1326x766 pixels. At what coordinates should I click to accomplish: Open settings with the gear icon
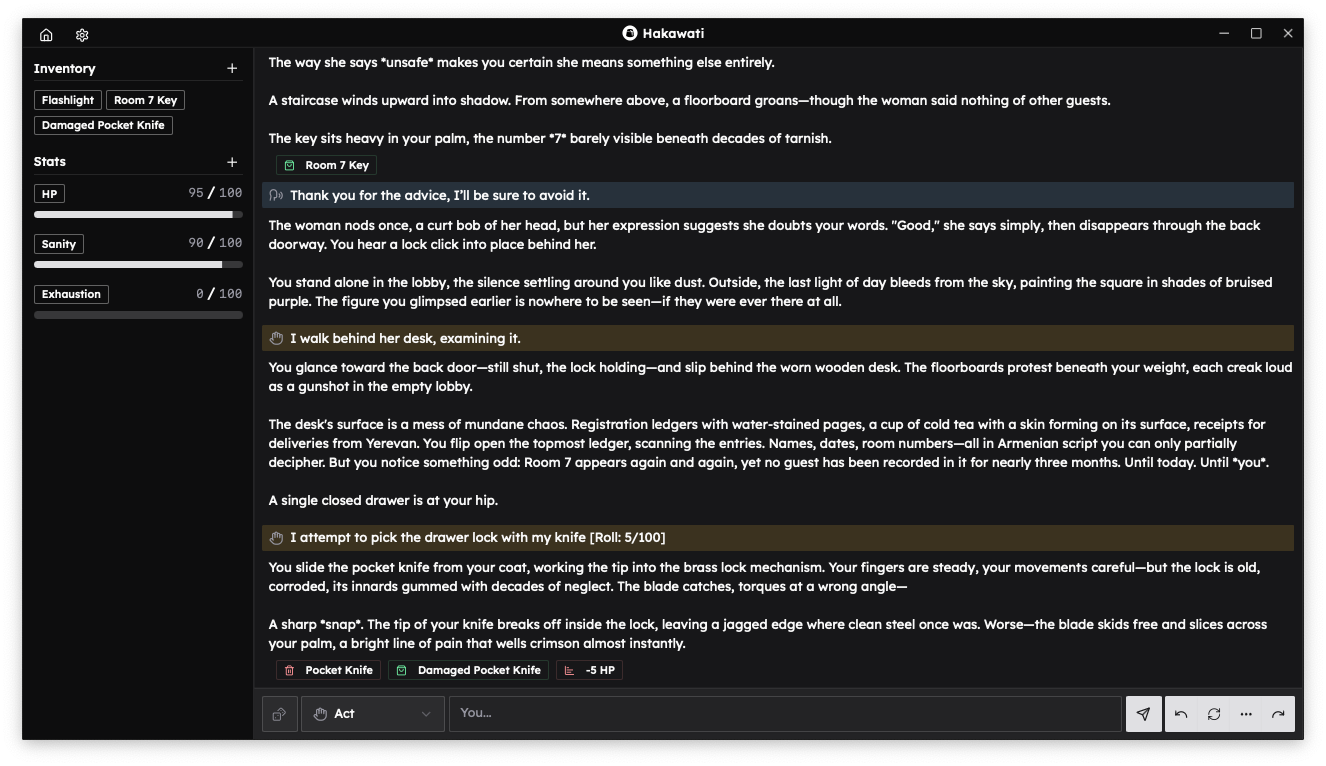pos(82,35)
